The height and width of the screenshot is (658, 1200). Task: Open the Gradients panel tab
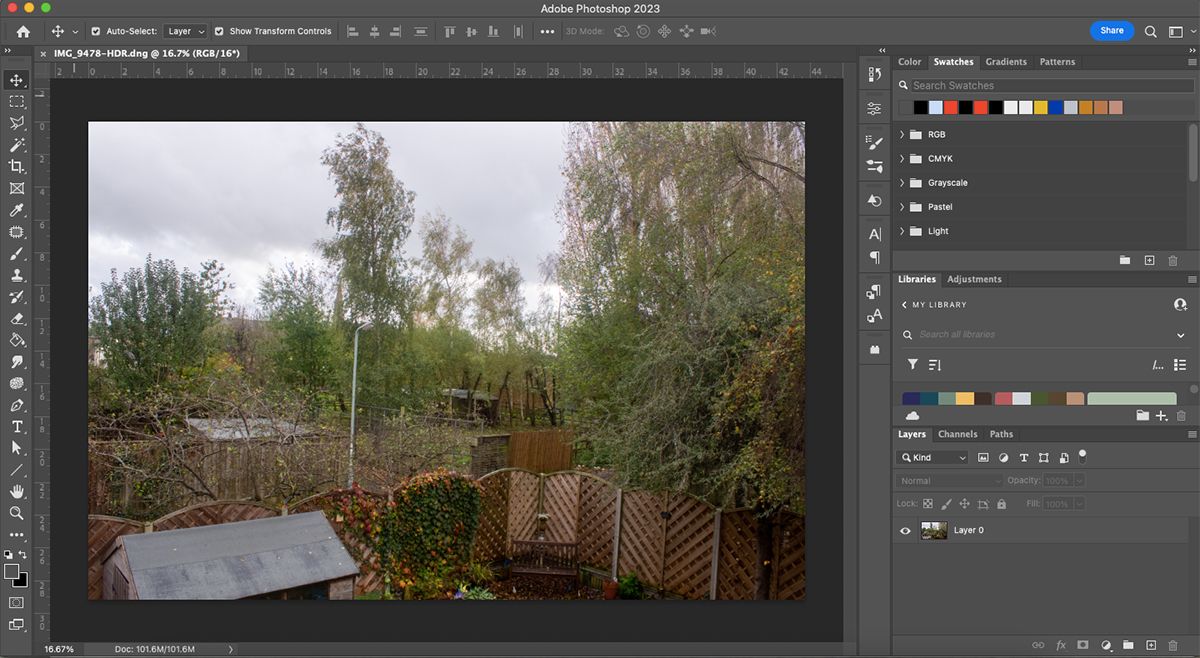(1006, 61)
